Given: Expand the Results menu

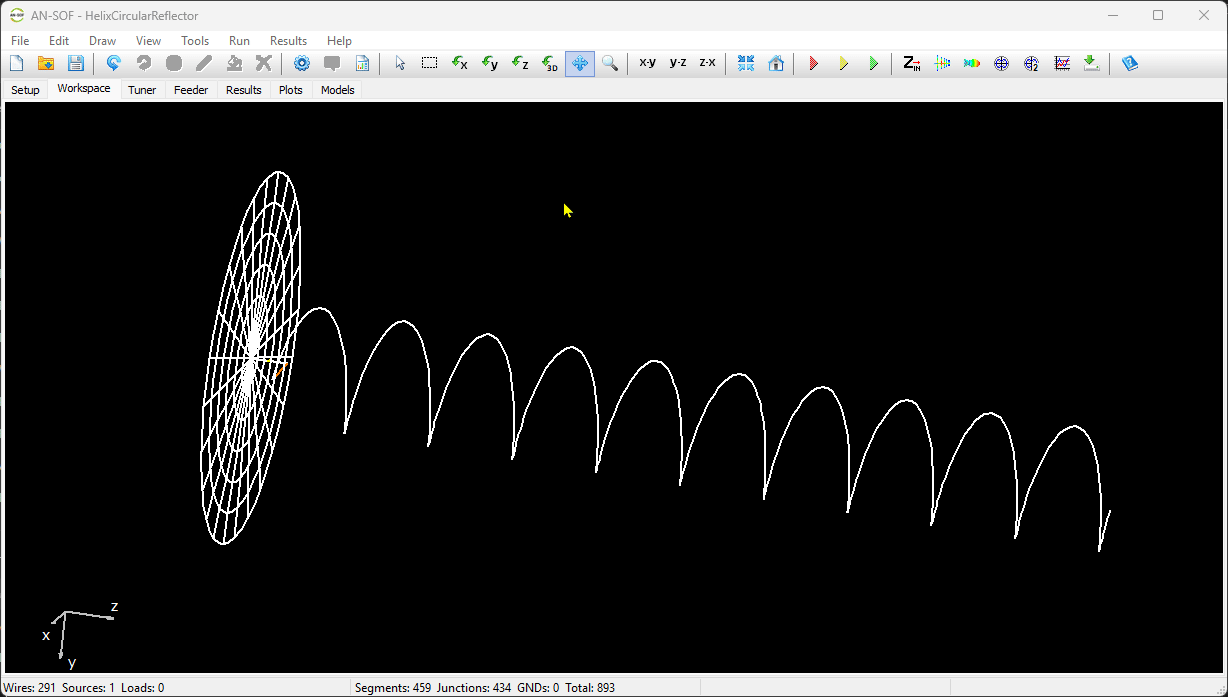Looking at the screenshot, I should [x=288, y=41].
